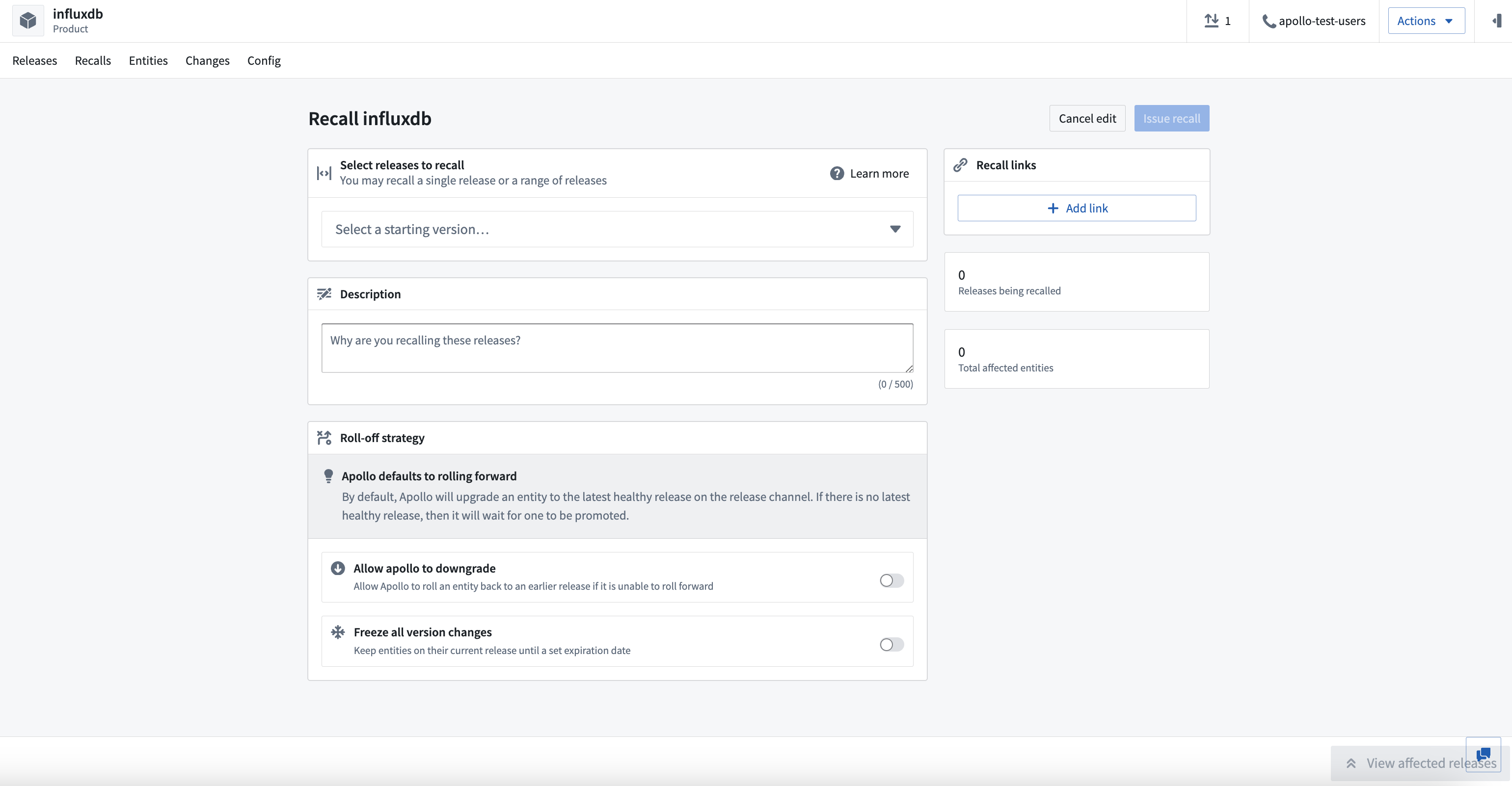Click the Recall links chain icon
Viewport: 1512px width, 786px height.
coord(960,165)
